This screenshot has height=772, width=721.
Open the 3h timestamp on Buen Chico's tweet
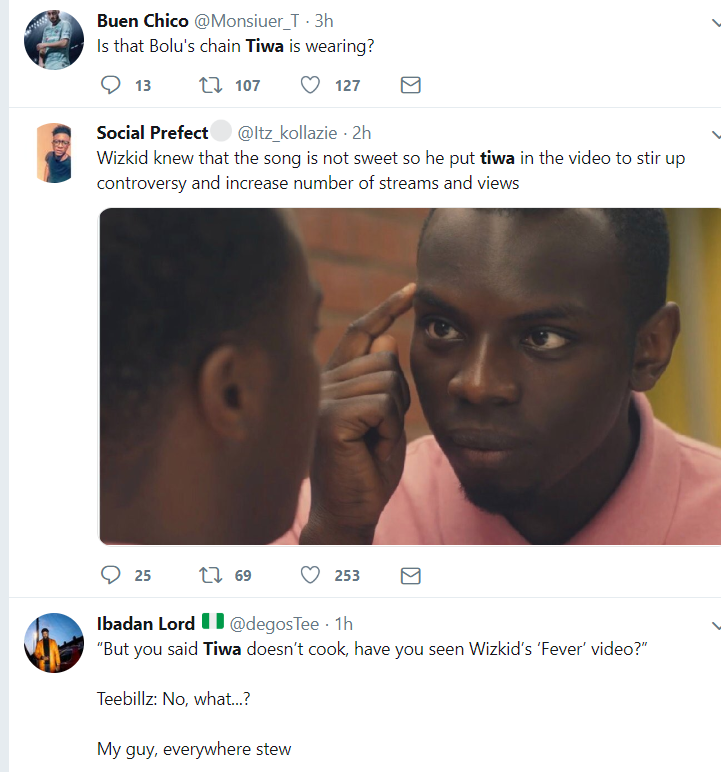(323, 21)
